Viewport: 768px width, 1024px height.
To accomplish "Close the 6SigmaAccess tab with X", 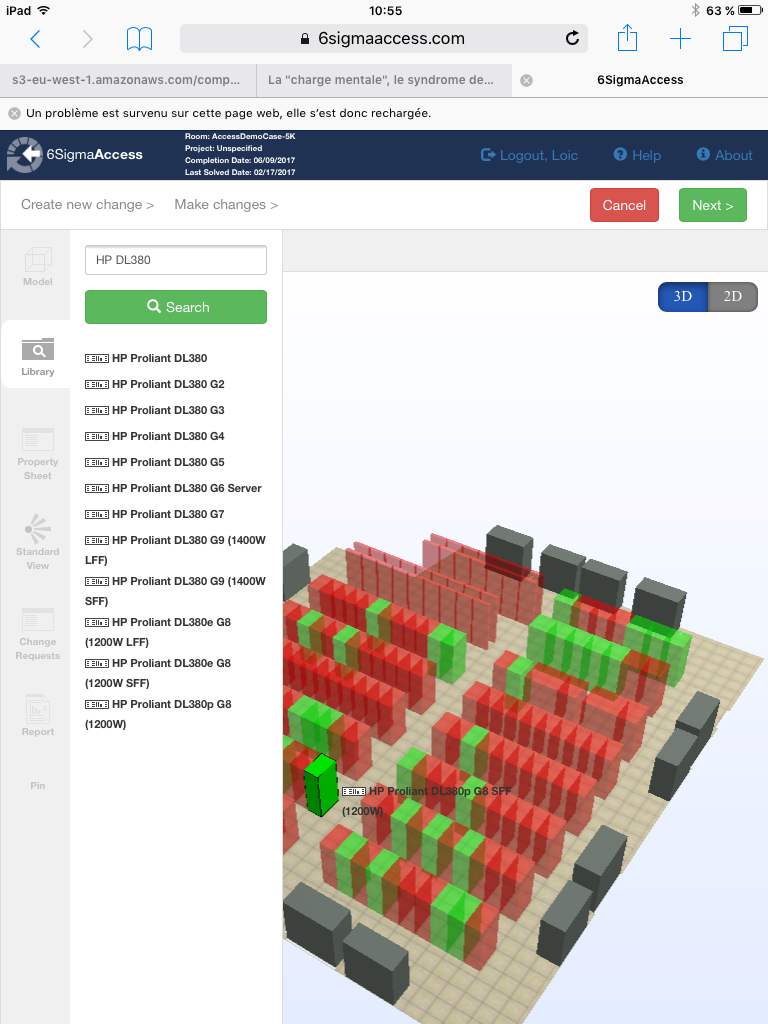I will tap(526, 80).
